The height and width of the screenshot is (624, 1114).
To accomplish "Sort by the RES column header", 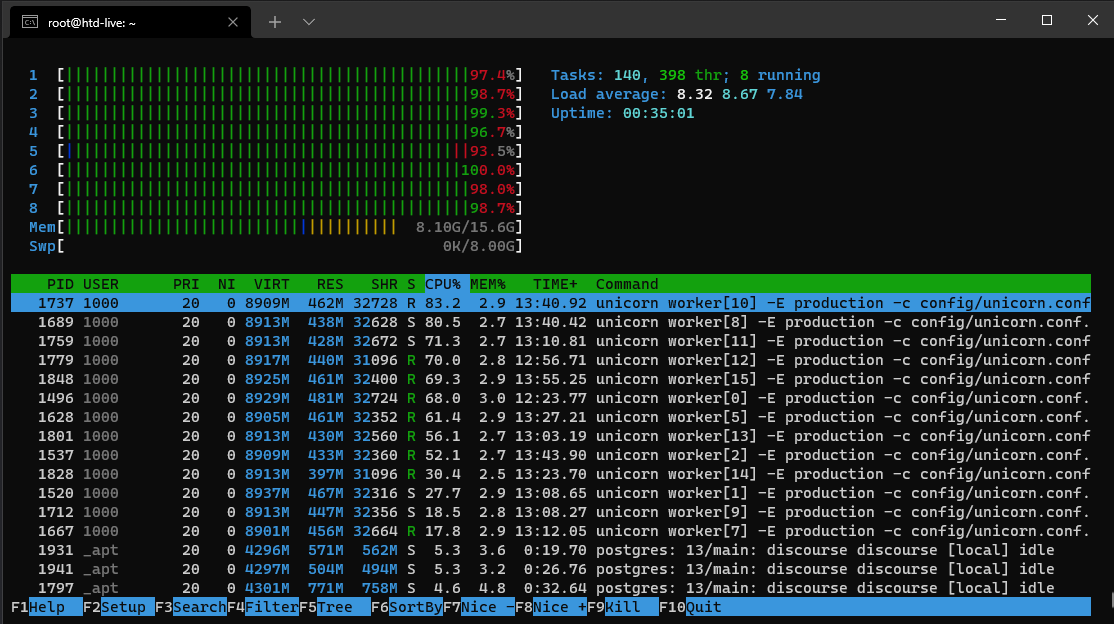I will click(x=330, y=284).
